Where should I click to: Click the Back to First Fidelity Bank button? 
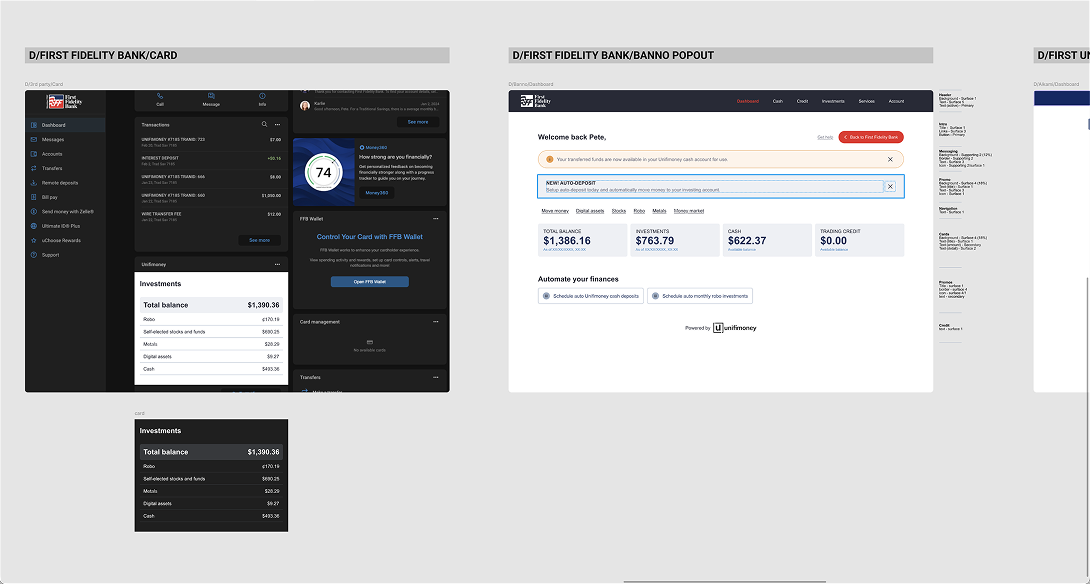(871, 137)
